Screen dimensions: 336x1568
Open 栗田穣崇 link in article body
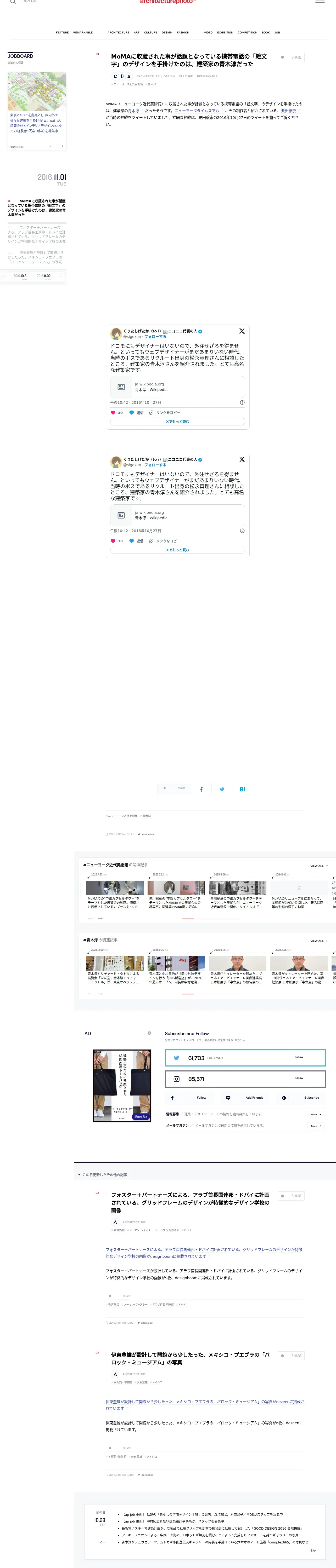click(288, 111)
